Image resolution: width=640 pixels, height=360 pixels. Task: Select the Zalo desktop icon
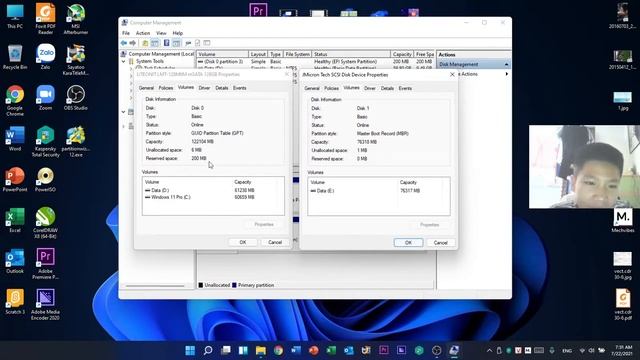pyautogui.click(x=45, y=57)
